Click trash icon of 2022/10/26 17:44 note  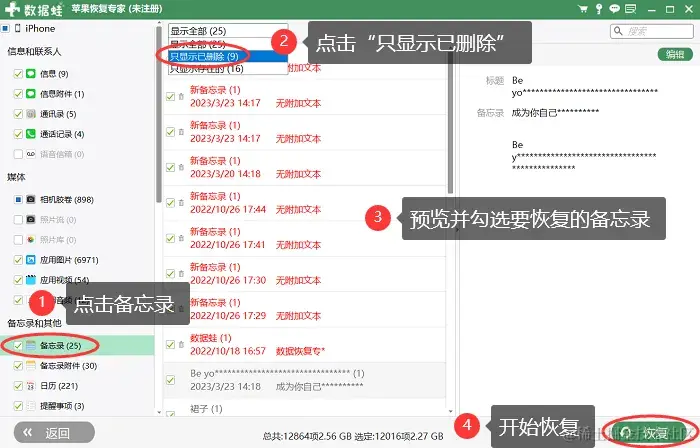pyautogui.click(x=181, y=203)
